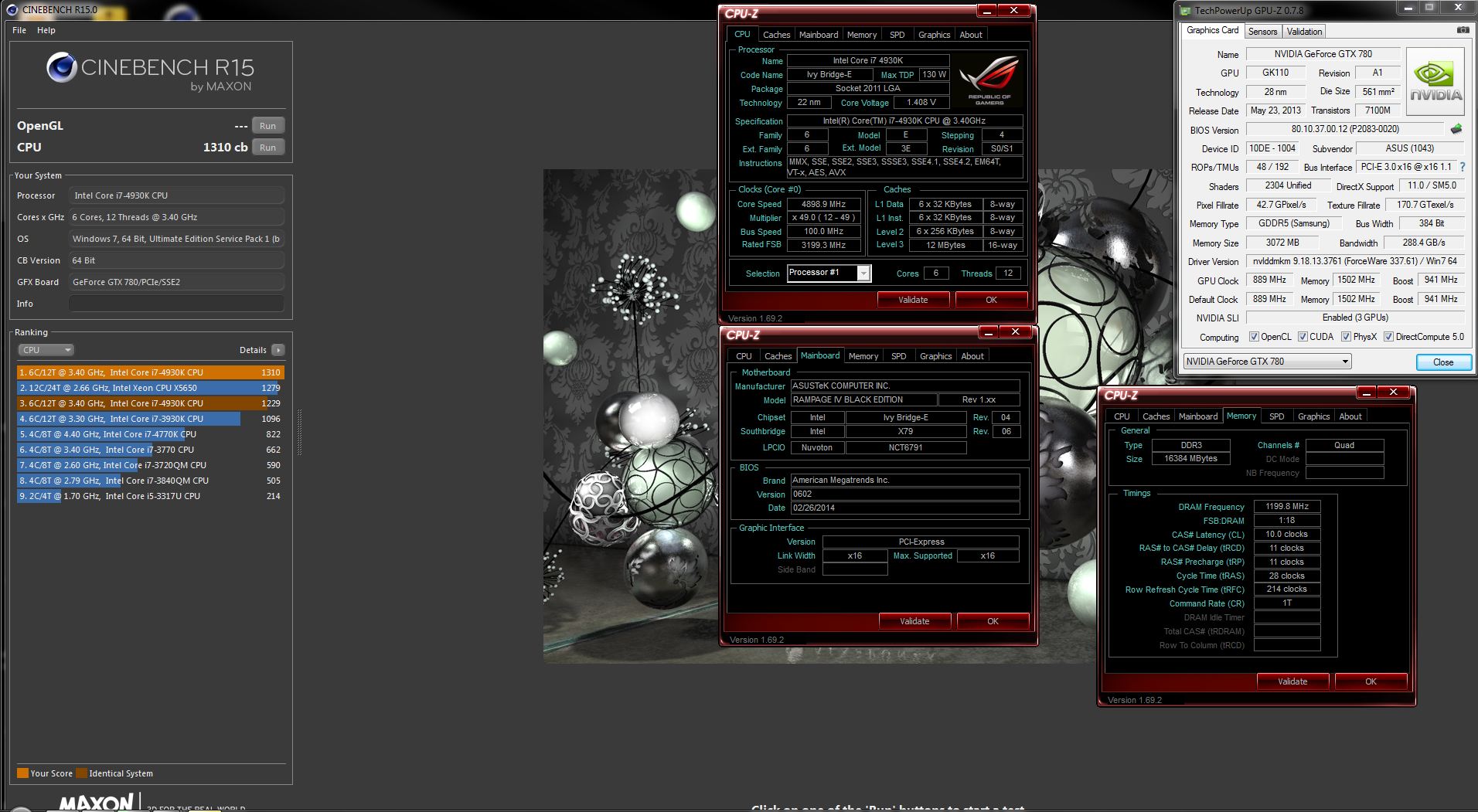Open Graphics tab in Memory CPU-Z window

[1313, 416]
